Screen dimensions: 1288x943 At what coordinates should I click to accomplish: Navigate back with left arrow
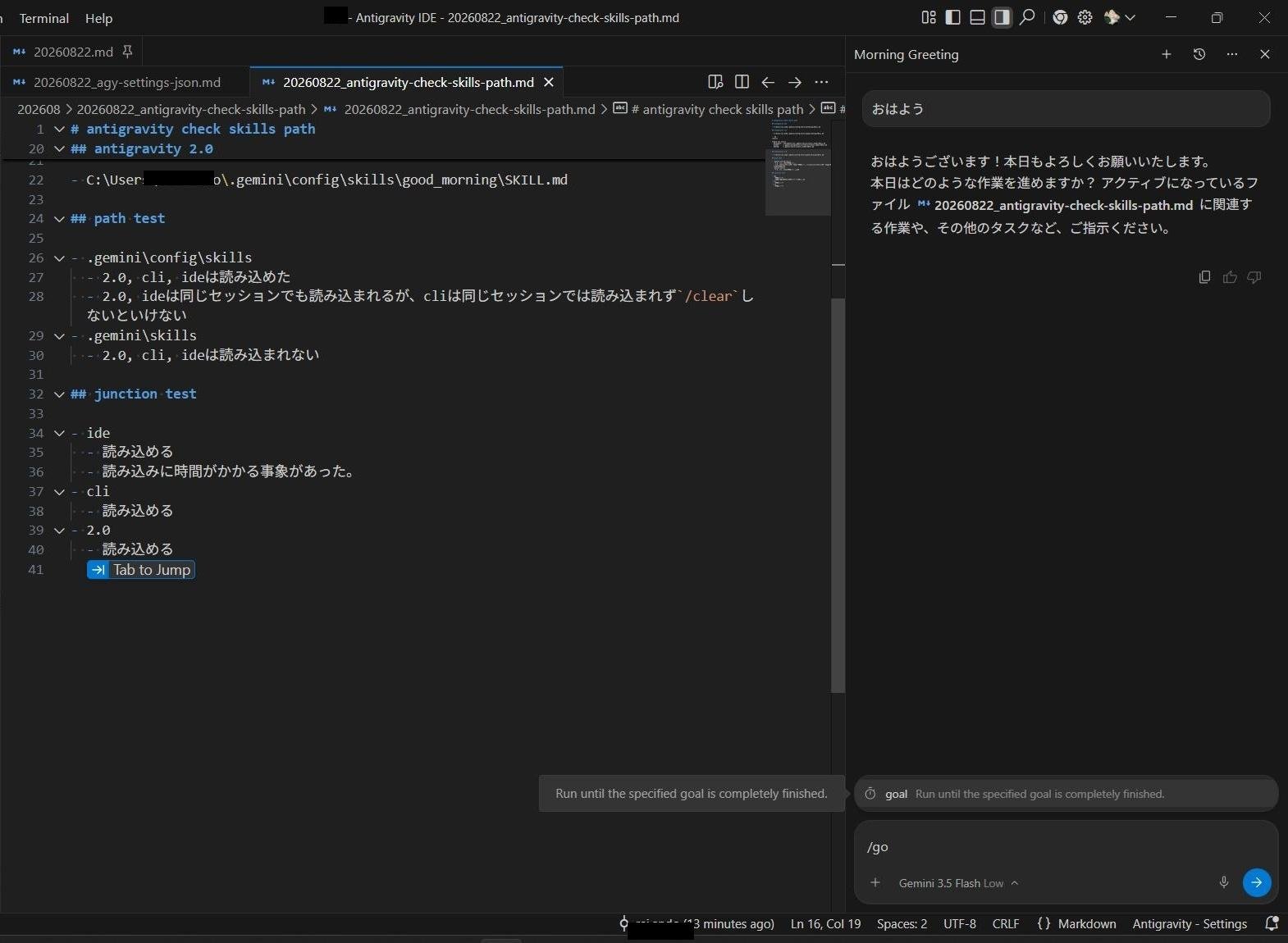point(768,82)
